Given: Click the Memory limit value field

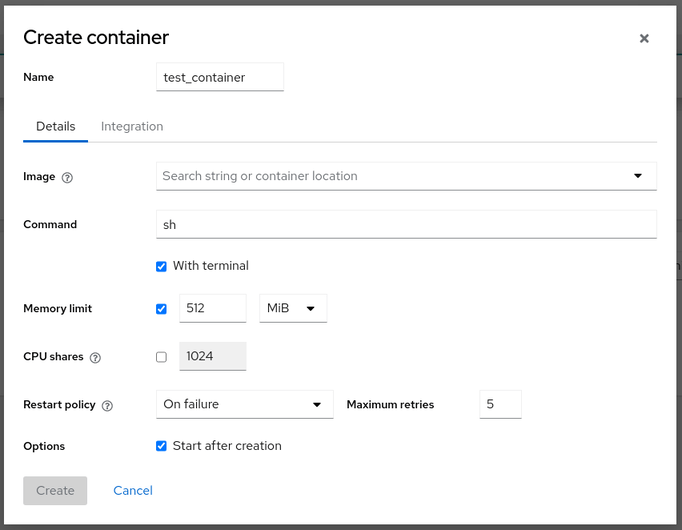Looking at the screenshot, I should 212,308.
